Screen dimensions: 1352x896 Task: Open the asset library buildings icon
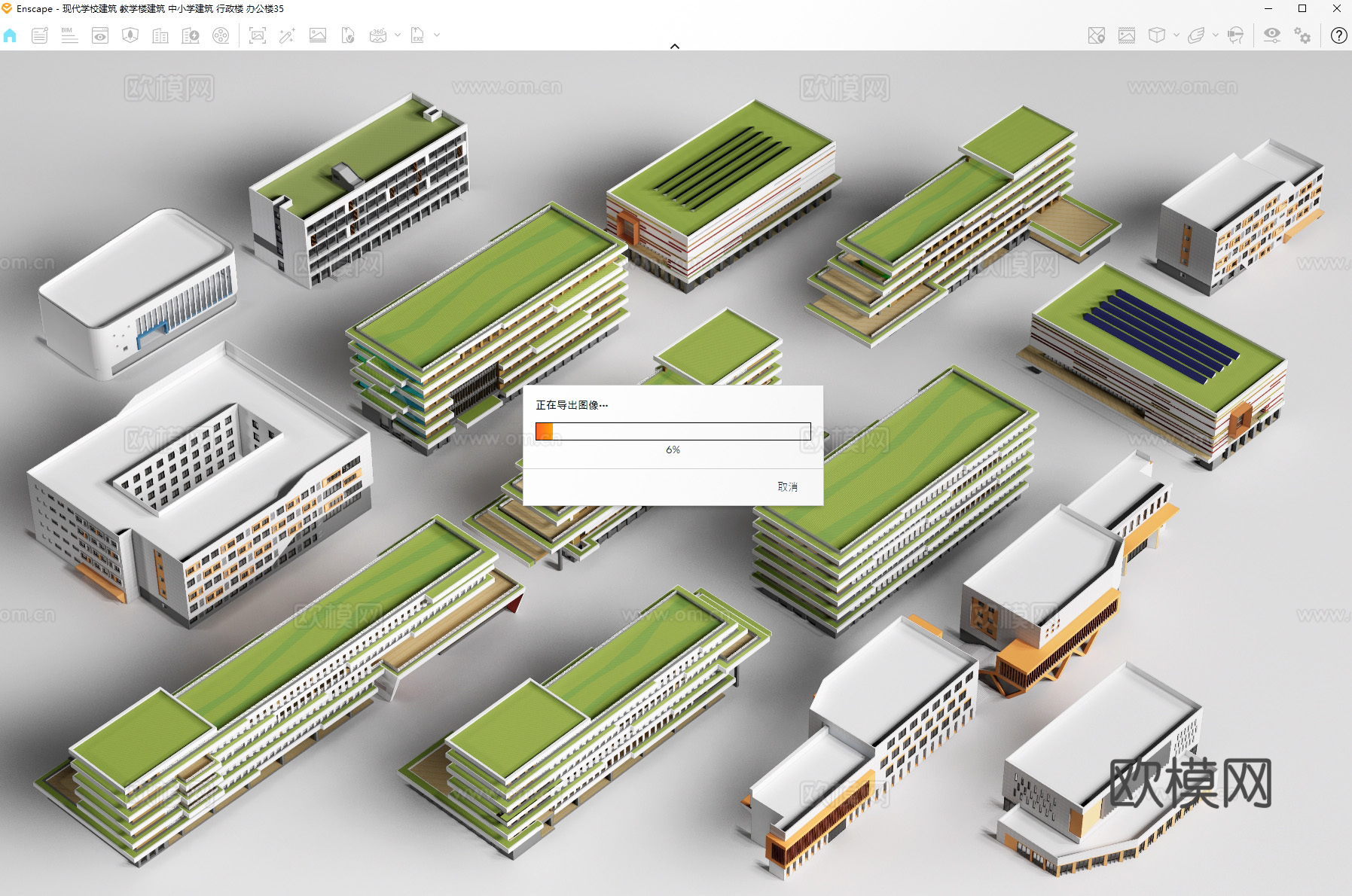point(160,35)
